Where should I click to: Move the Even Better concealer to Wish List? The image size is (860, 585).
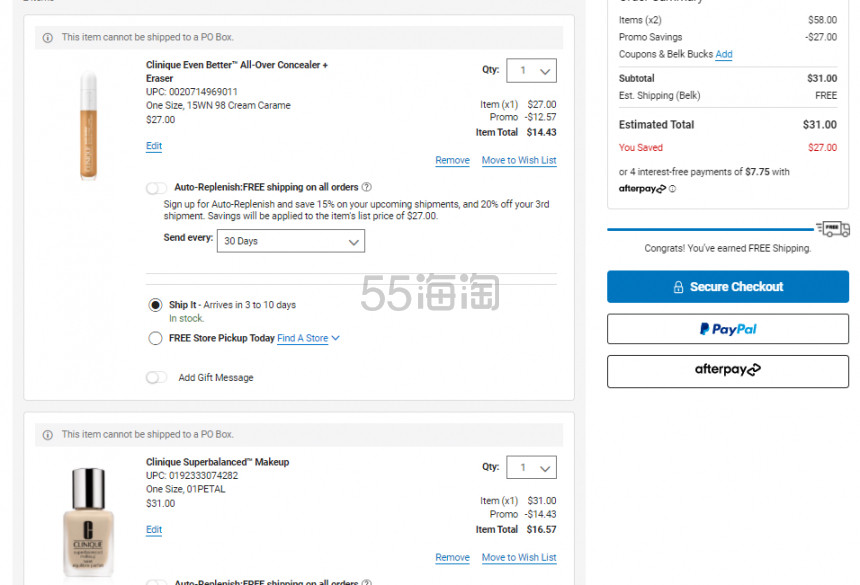pyautogui.click(x=519, y=160)
